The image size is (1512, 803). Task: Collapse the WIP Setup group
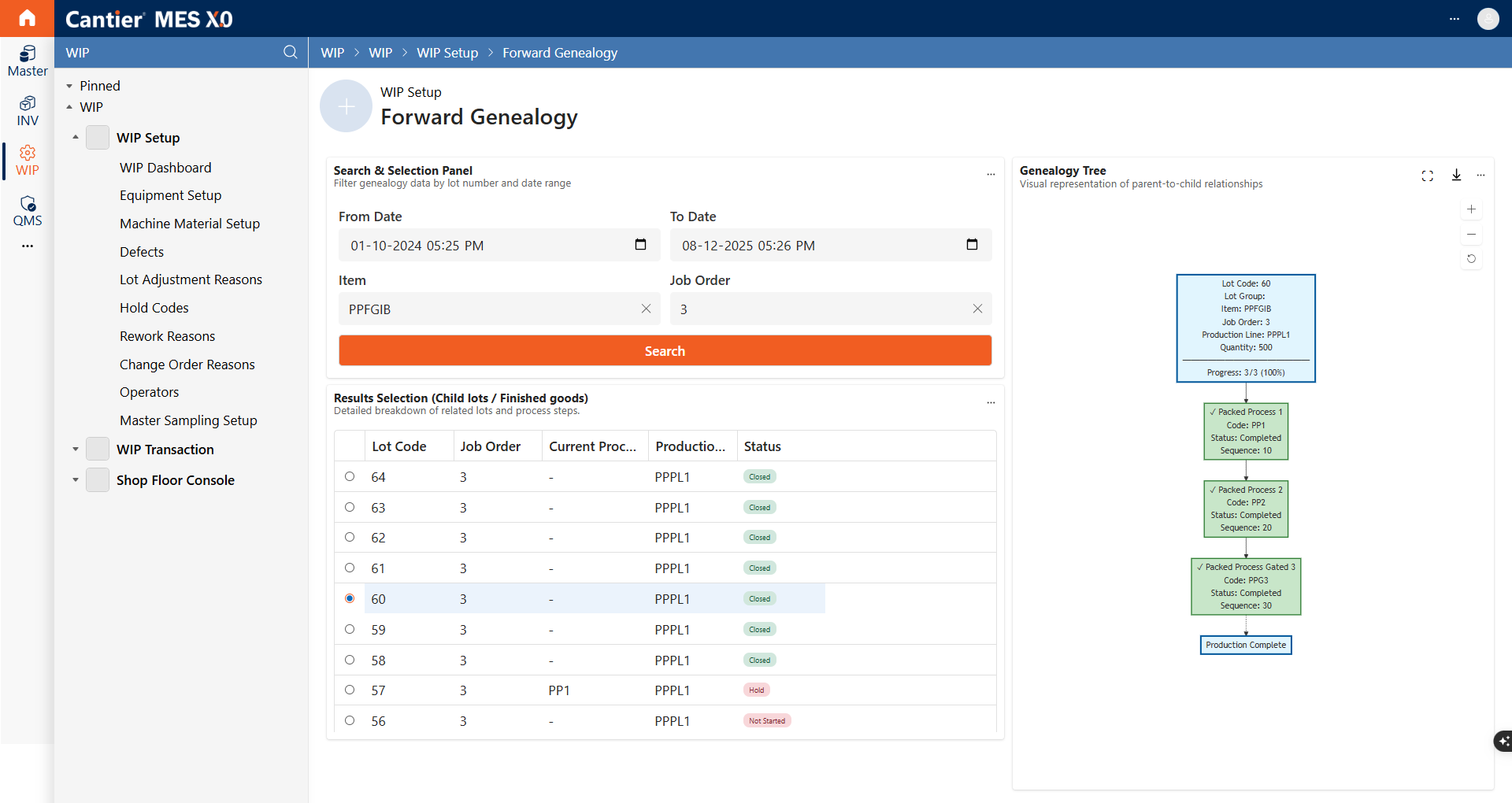tap(76, 137)
